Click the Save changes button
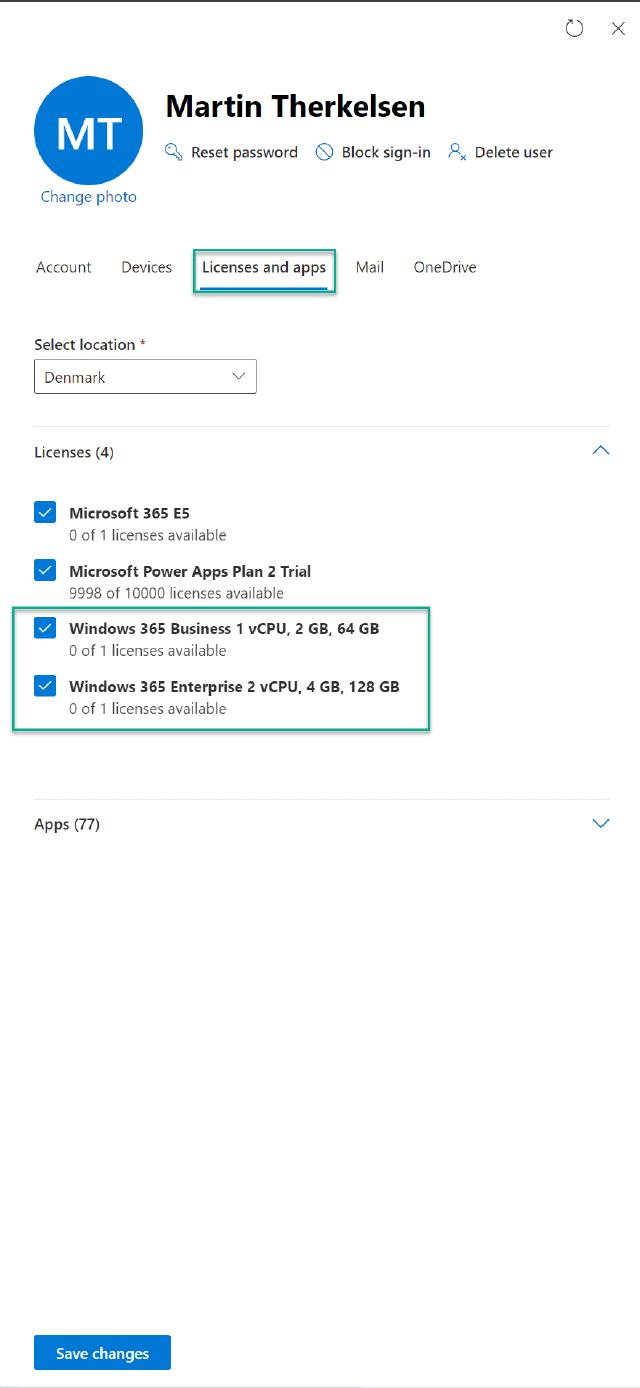Screen dimensions: 640x1388 102,1353
